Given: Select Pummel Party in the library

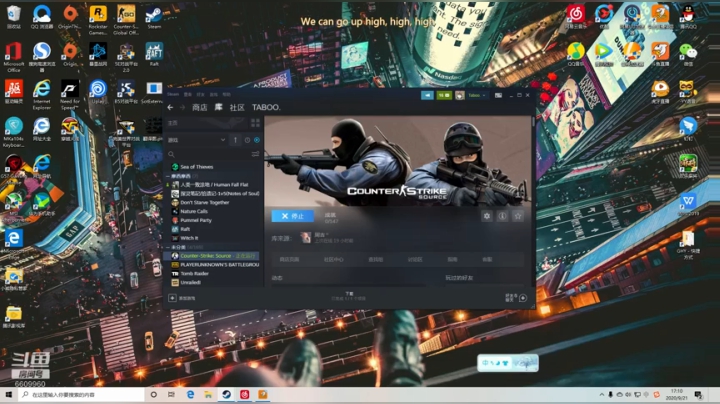Looking at the screenshot, I should (196, 220).
